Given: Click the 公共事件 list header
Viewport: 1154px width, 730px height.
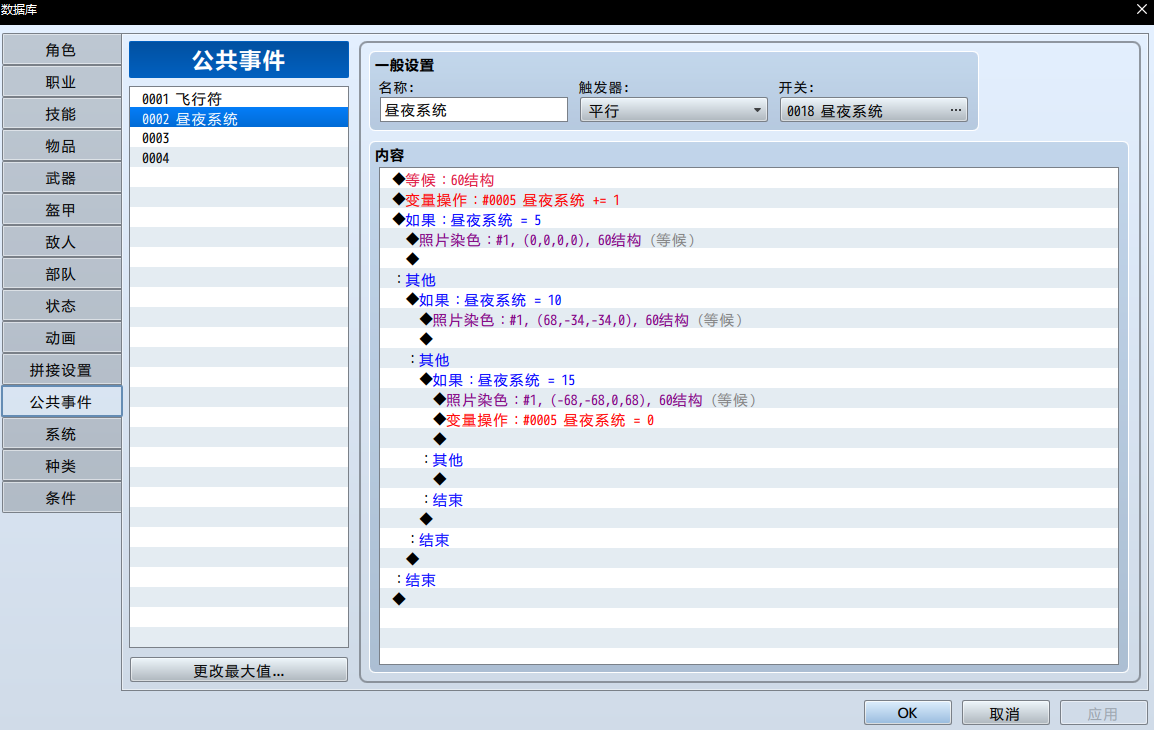Looking at the screenshot, I should click(238, 60).
